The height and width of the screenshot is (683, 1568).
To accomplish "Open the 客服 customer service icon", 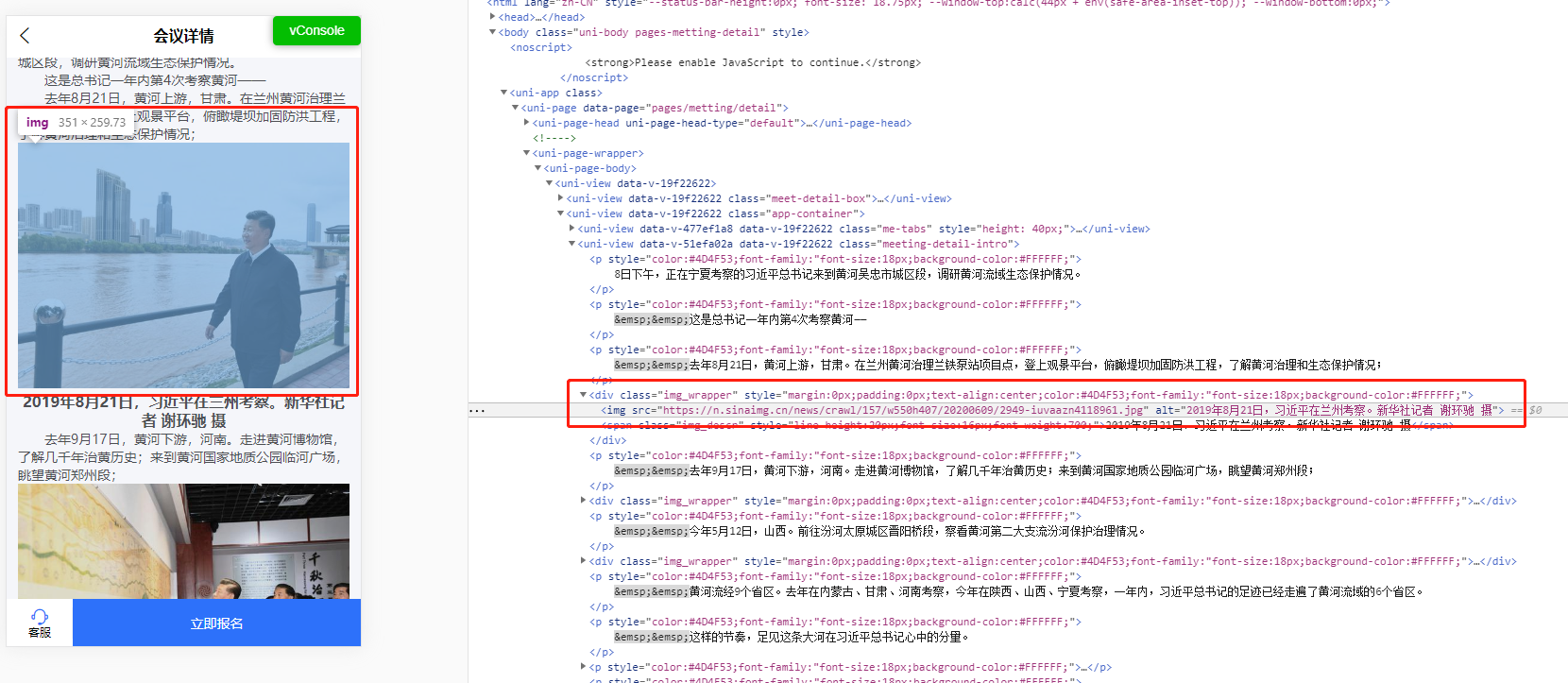I will (40, 623).
